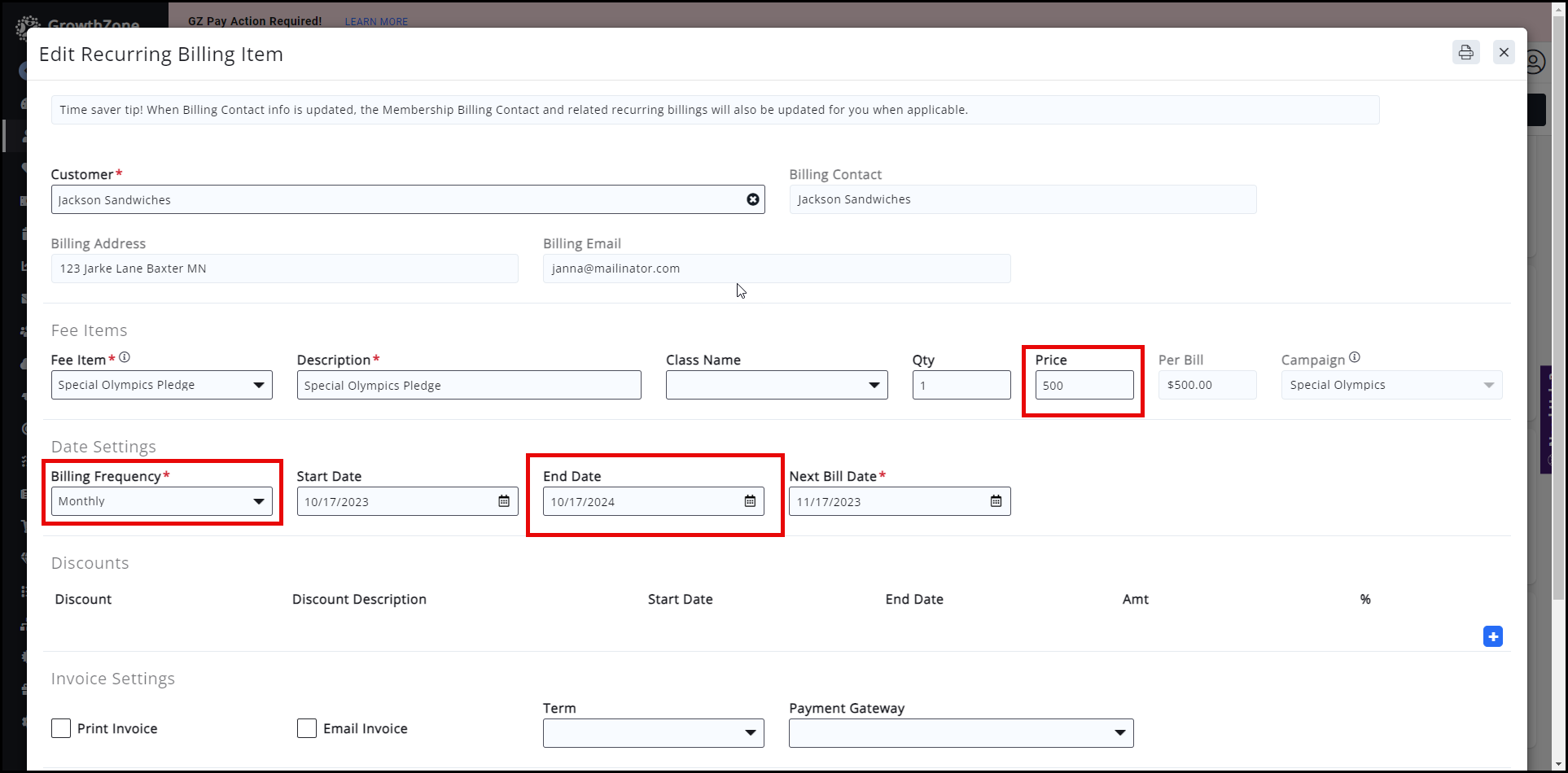Click the print icon in dialog header

click(x=1465, y=53)
